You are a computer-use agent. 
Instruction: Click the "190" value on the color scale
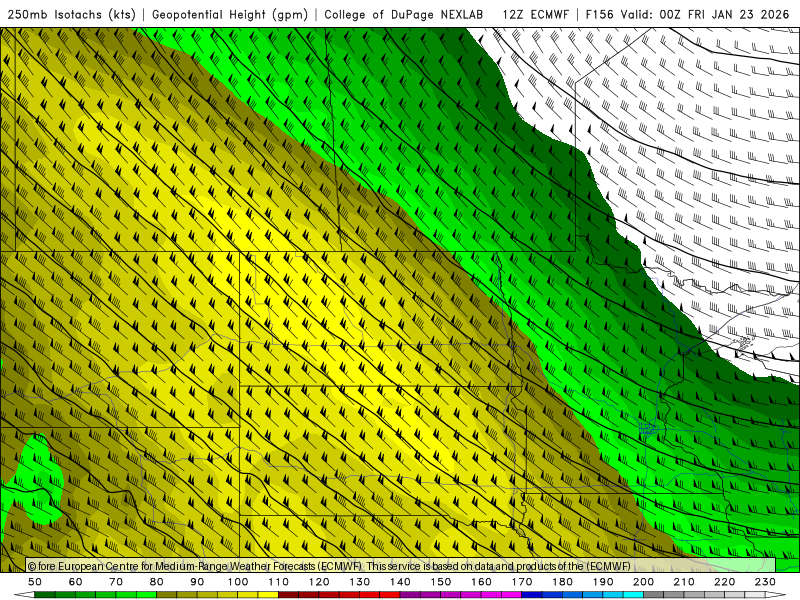(603, 582)
